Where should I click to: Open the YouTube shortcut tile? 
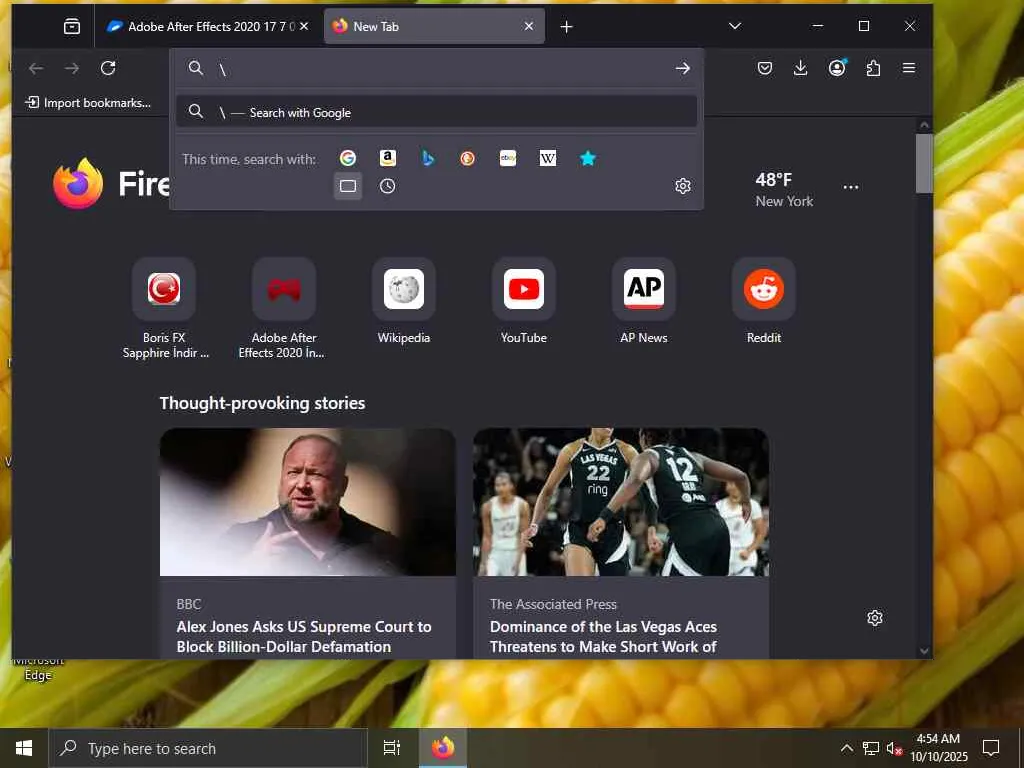pyautogui.click(x=524, y=289)
